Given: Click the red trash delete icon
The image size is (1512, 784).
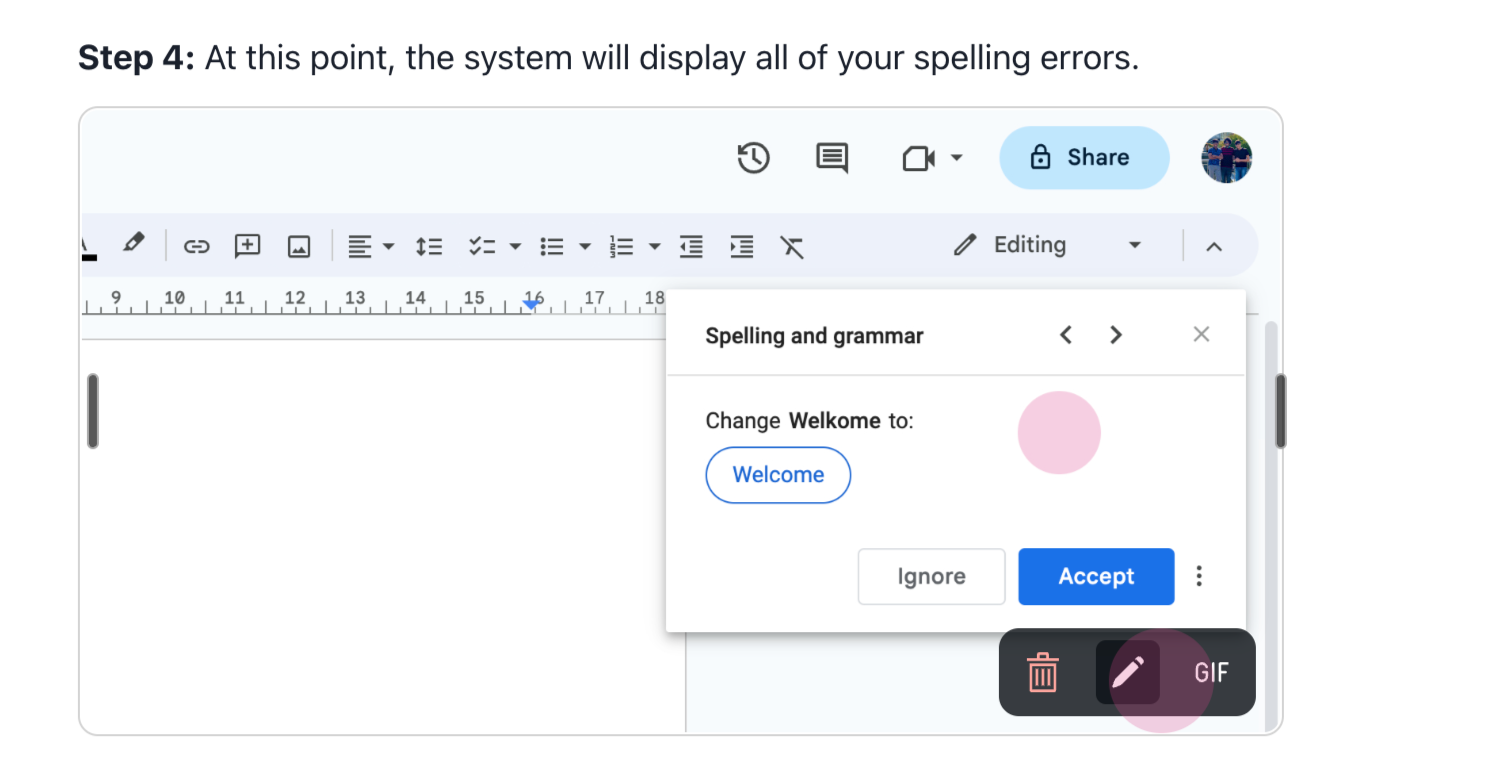Looking at the screenshot, I should coord(1043,672).
